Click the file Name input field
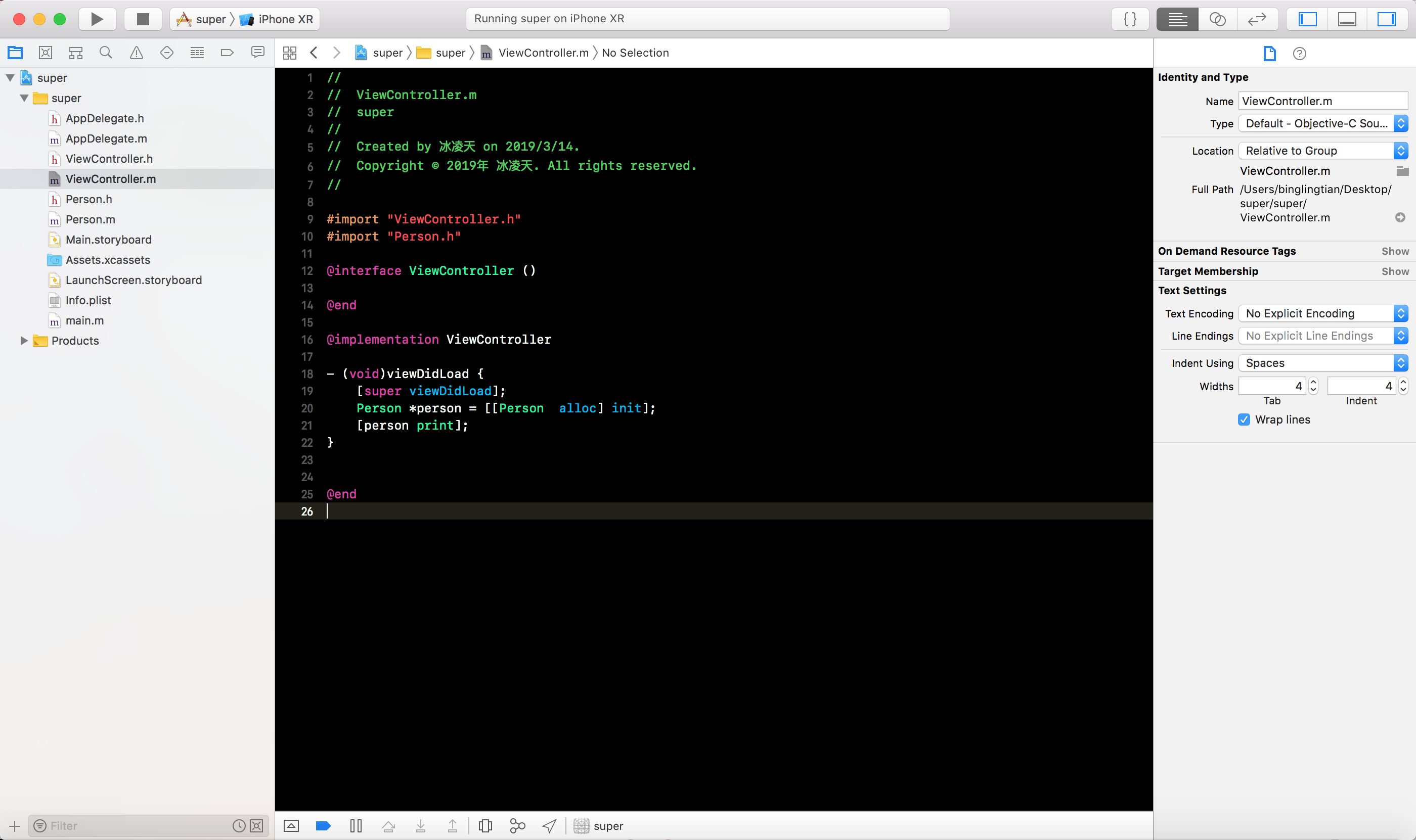This screenshot has height=840, width=1416. 1322,101
